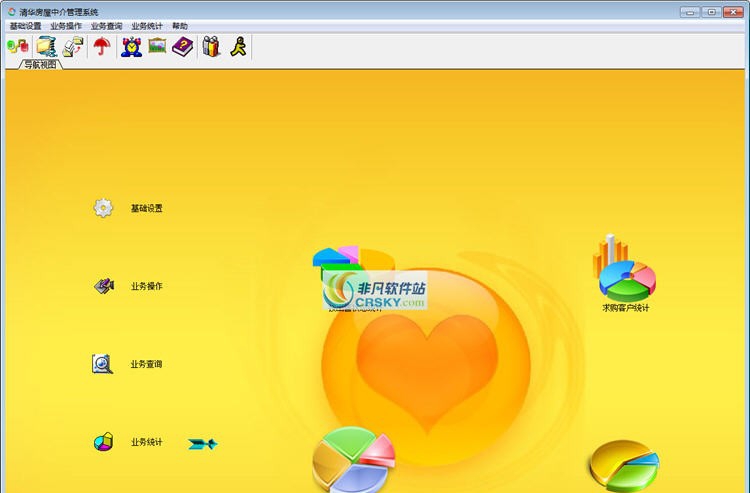Click the two people users toolbar icon
The height and width of the screenshot is (493, 750).
[x=211, y=46]
